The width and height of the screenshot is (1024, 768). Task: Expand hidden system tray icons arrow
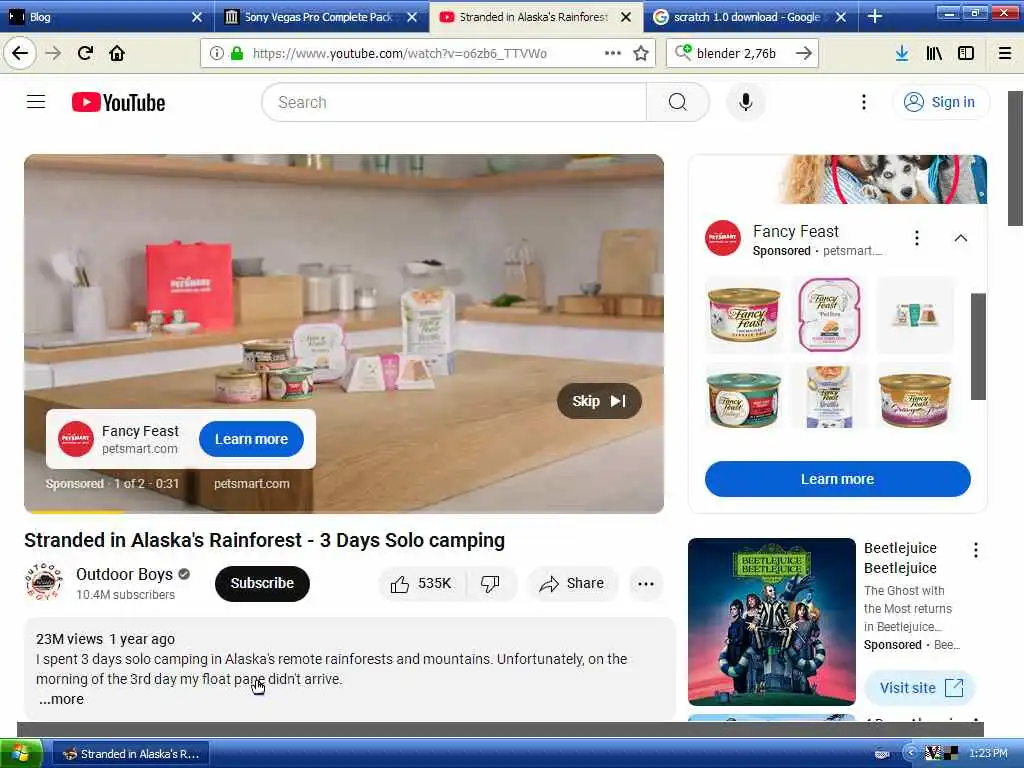(x=910, y=753)
